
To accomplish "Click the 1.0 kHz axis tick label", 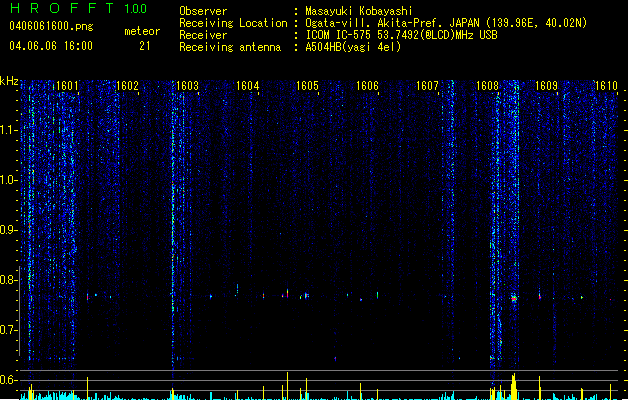I will (8, 180).
